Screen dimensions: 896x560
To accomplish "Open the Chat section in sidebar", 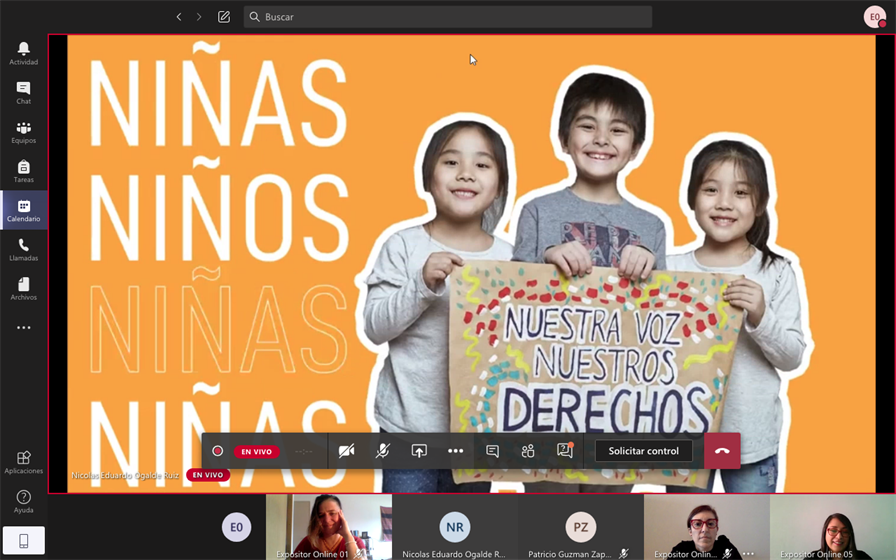I will pyautogui.click(x=23, y=93).
